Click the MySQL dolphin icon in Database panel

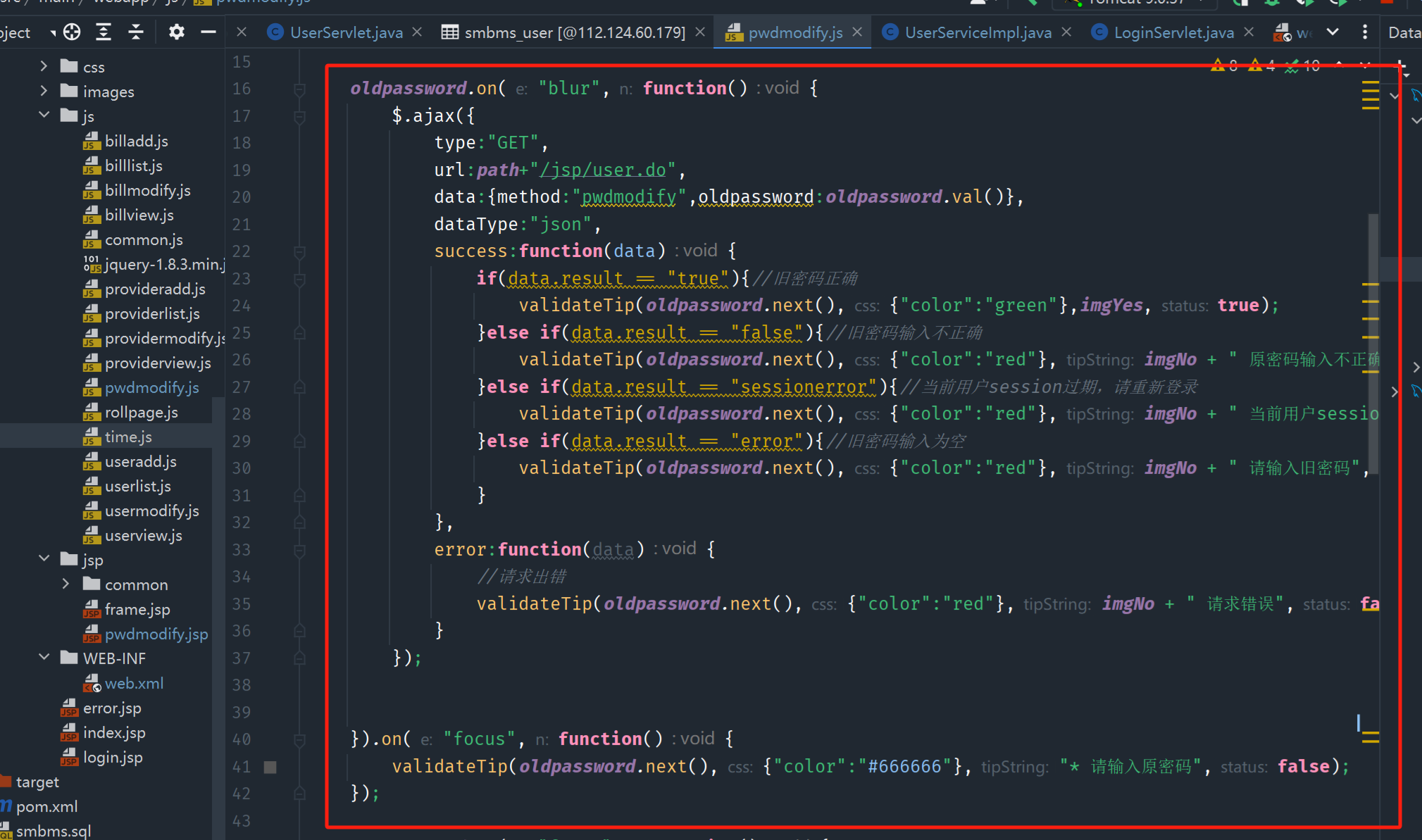click(1416, 96)
